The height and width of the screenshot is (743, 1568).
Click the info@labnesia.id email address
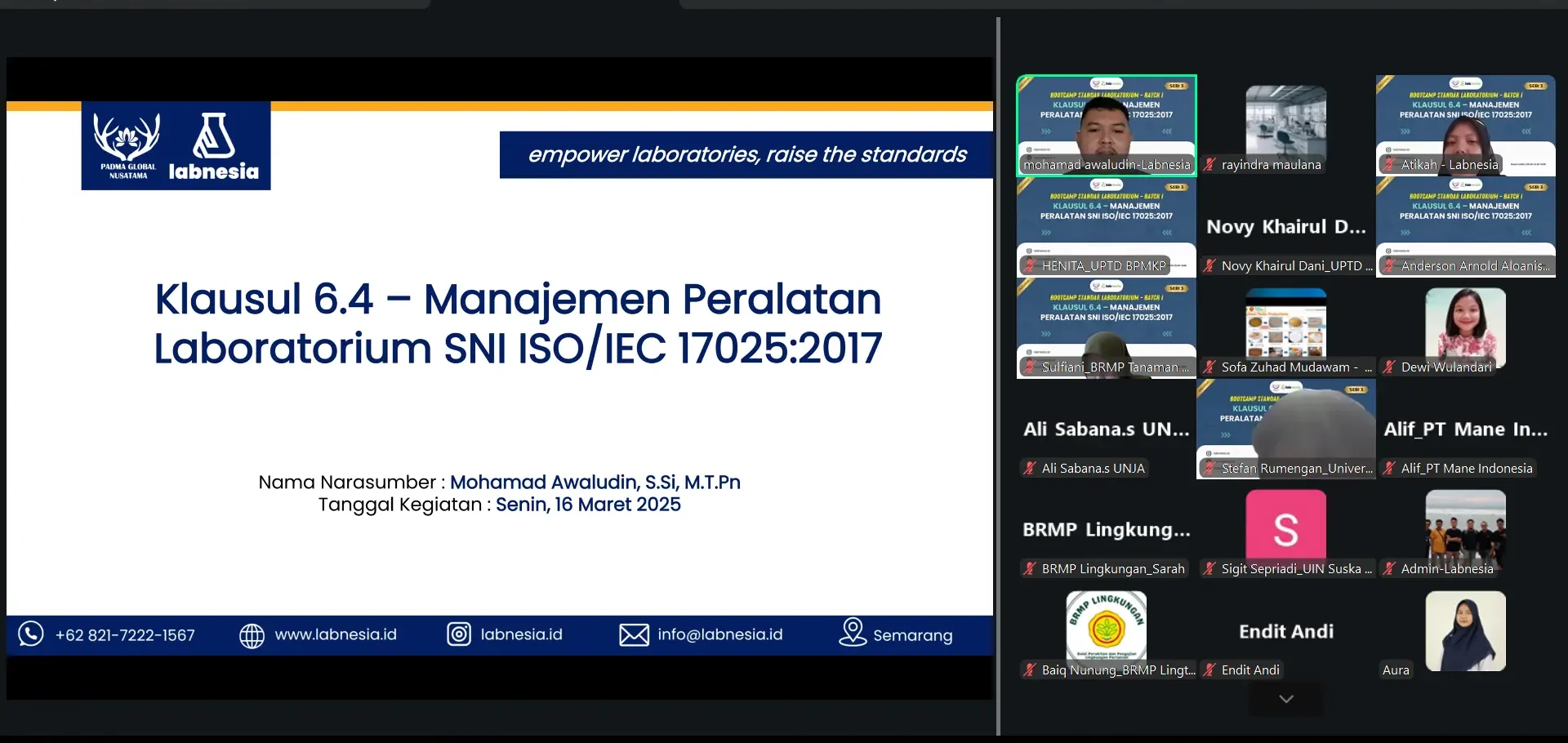[x=719, y=634]
